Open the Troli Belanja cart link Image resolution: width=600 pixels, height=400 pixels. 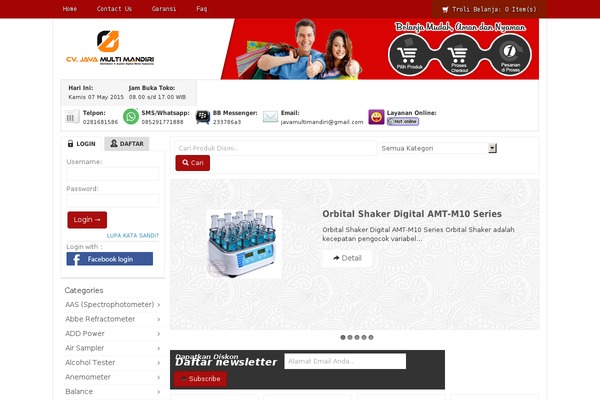click(x=489, y=9)
